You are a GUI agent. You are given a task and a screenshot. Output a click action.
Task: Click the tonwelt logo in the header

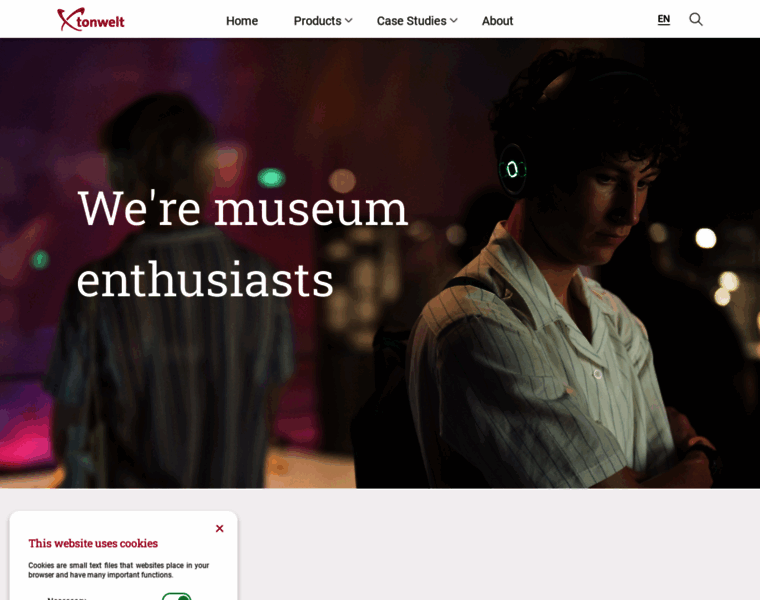[x=91, y=20]
